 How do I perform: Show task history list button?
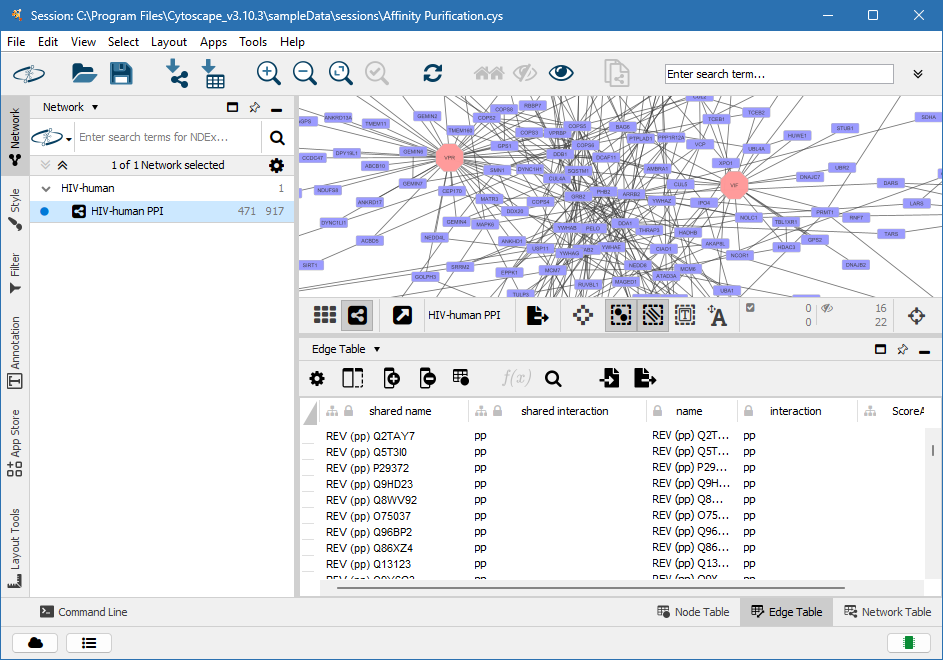click(89, 643)
